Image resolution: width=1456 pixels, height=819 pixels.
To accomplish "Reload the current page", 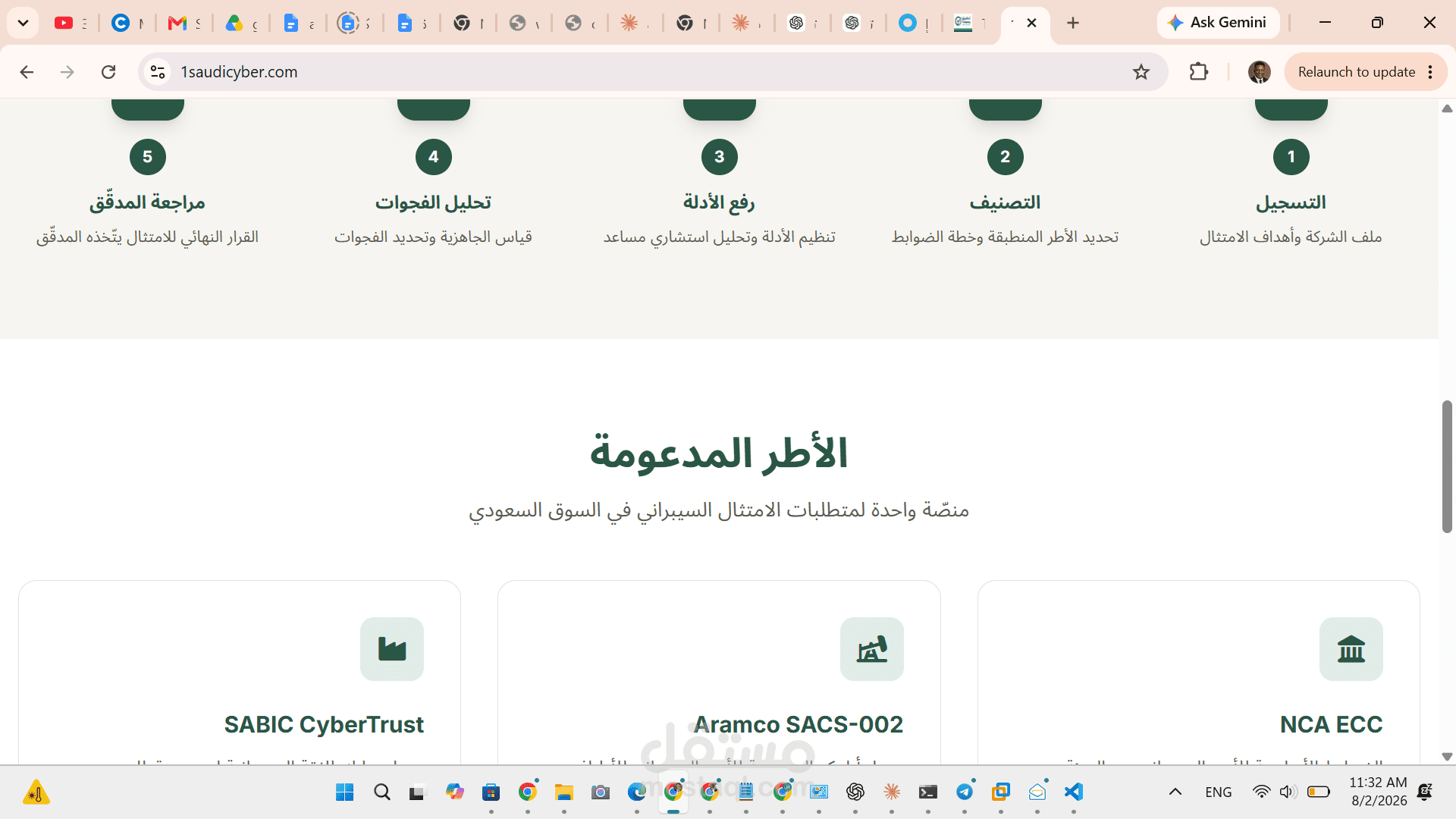I will (108, 72).
